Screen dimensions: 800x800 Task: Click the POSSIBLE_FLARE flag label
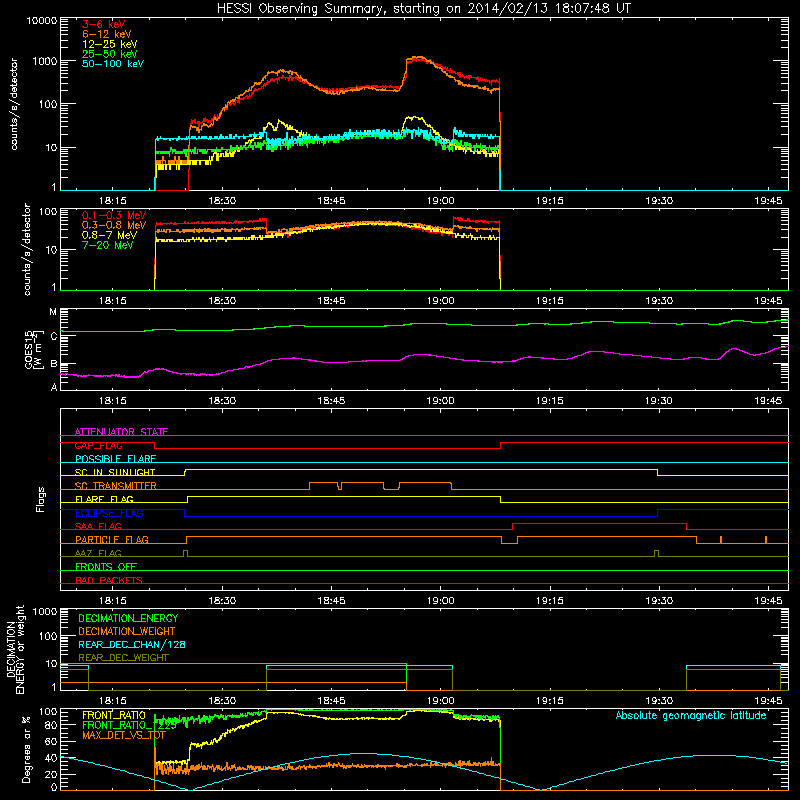(115, 459)
